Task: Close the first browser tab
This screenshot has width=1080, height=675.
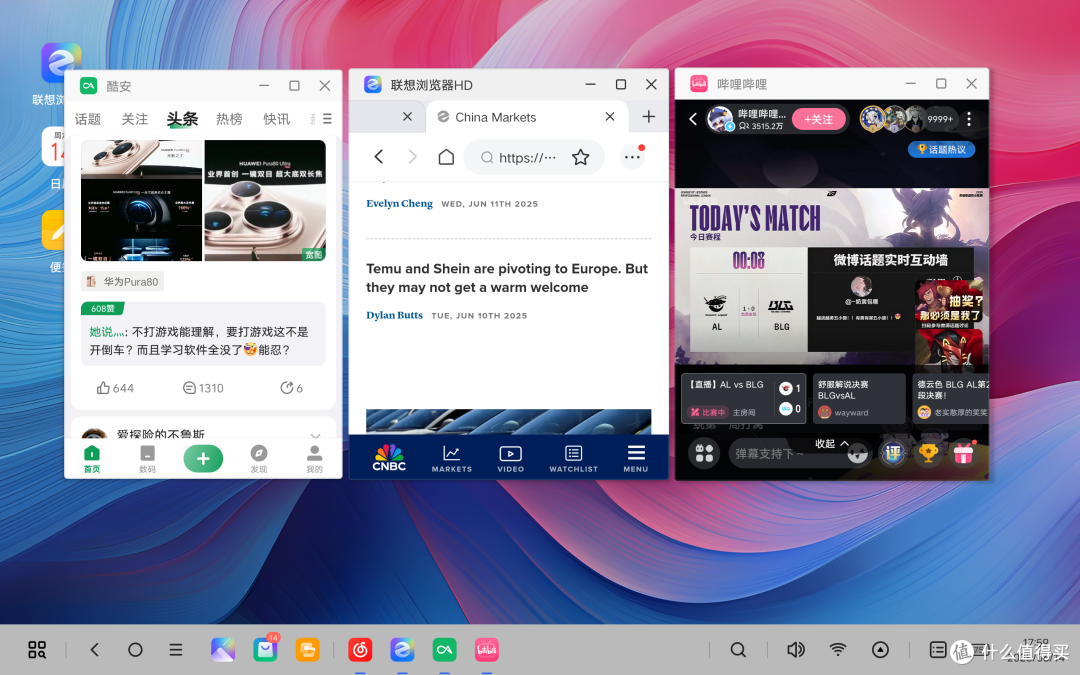Action: 407,117
